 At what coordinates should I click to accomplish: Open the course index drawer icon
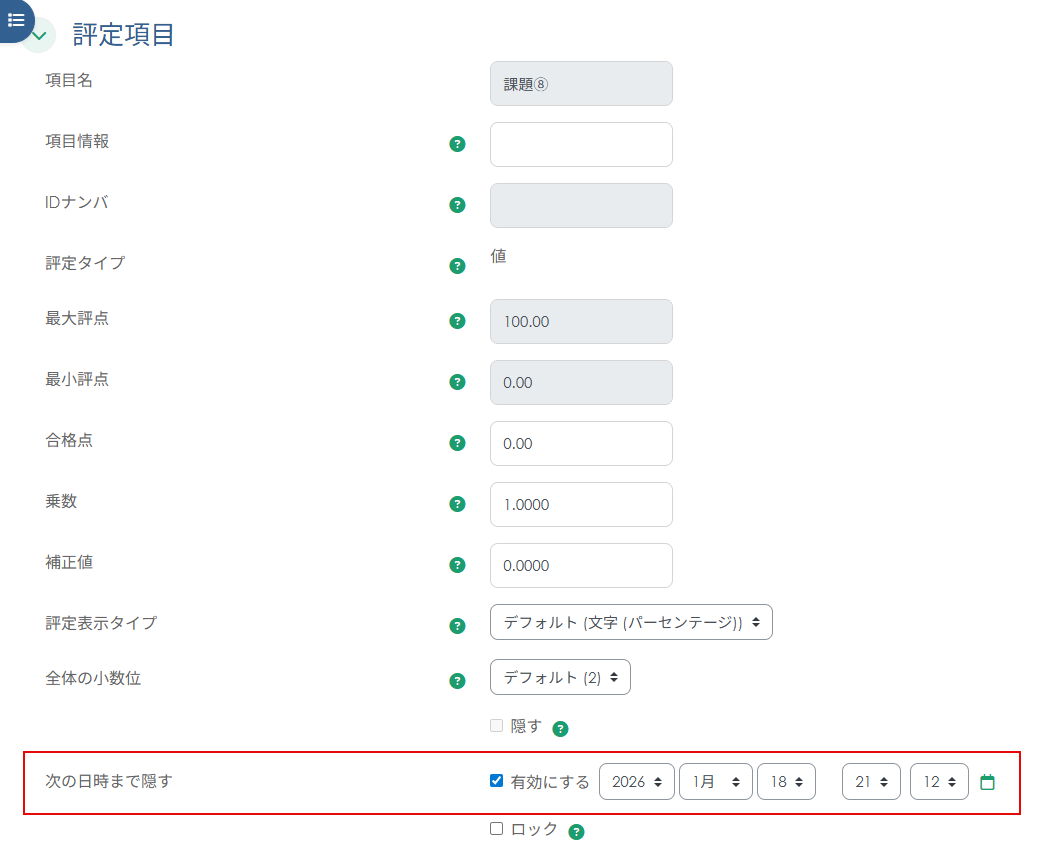16,20
